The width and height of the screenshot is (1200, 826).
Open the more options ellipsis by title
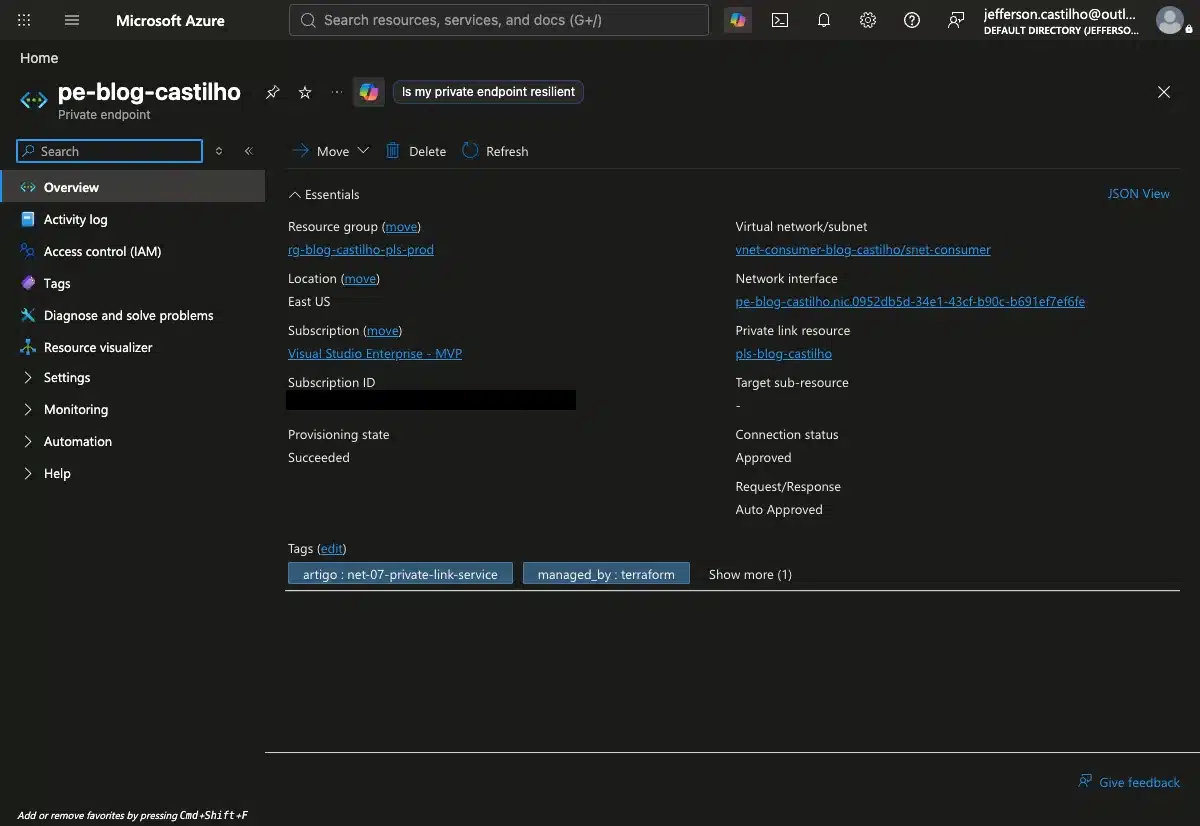pos(337,92)
